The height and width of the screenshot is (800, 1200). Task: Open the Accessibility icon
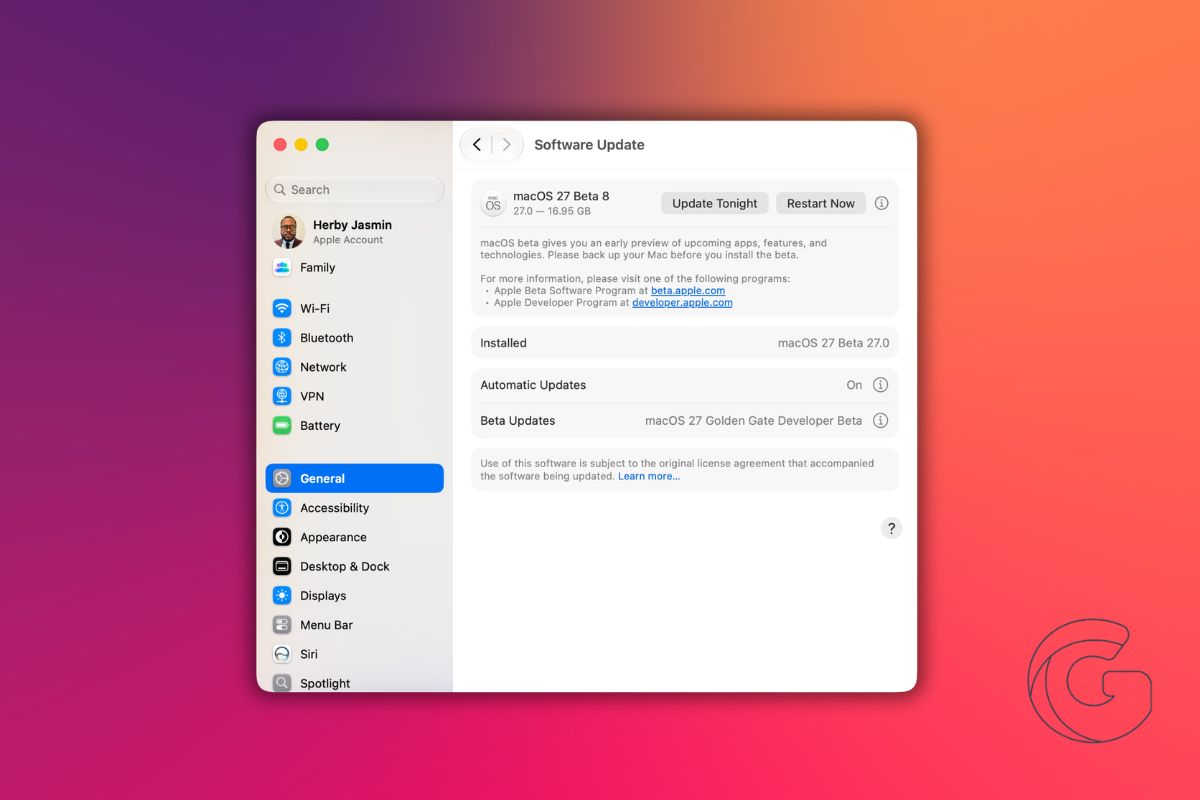(282, 508)
